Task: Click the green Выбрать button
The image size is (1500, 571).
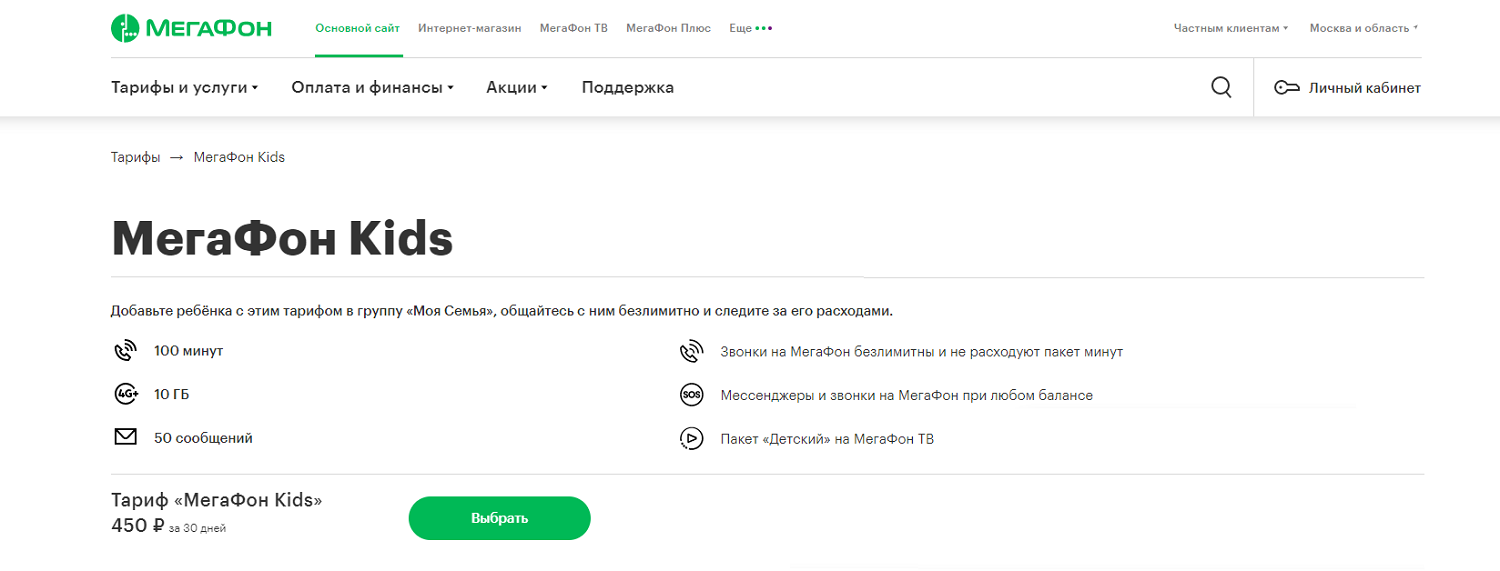Action: [500, 518]
